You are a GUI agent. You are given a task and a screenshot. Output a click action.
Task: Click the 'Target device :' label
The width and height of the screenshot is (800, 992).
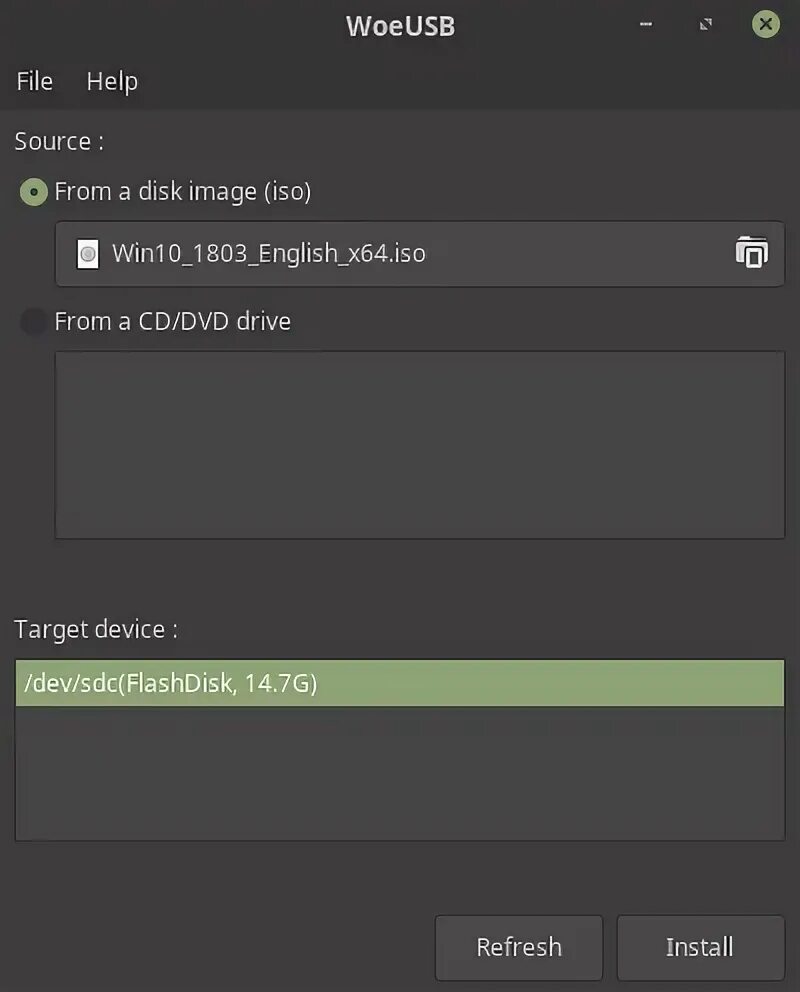tap(96, 630)
